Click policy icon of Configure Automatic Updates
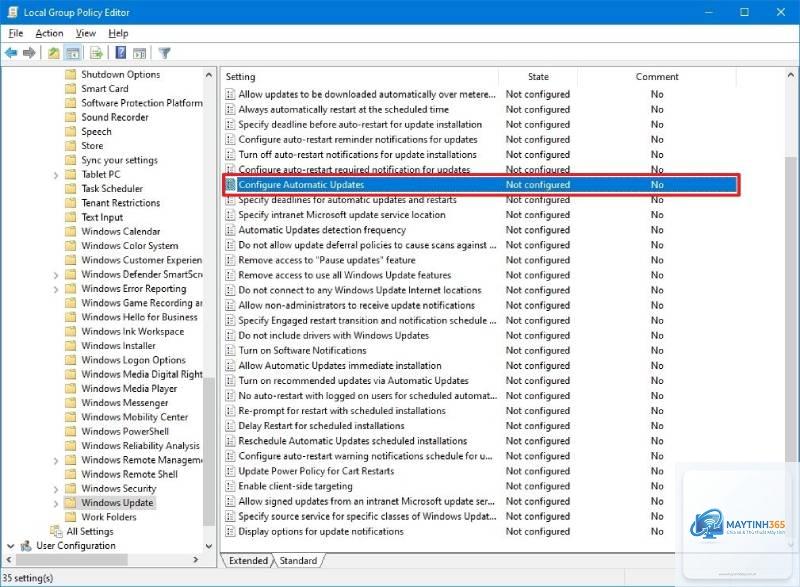Screen dimensions: 800x587 pyautogui.click(x=231, y=185)
